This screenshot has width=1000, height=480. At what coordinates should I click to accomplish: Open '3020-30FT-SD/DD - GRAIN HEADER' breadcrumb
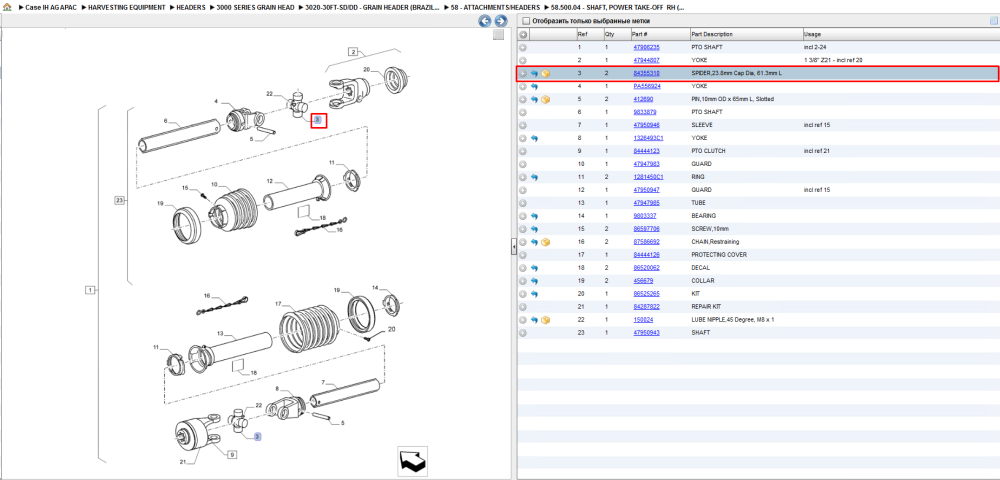372,7
